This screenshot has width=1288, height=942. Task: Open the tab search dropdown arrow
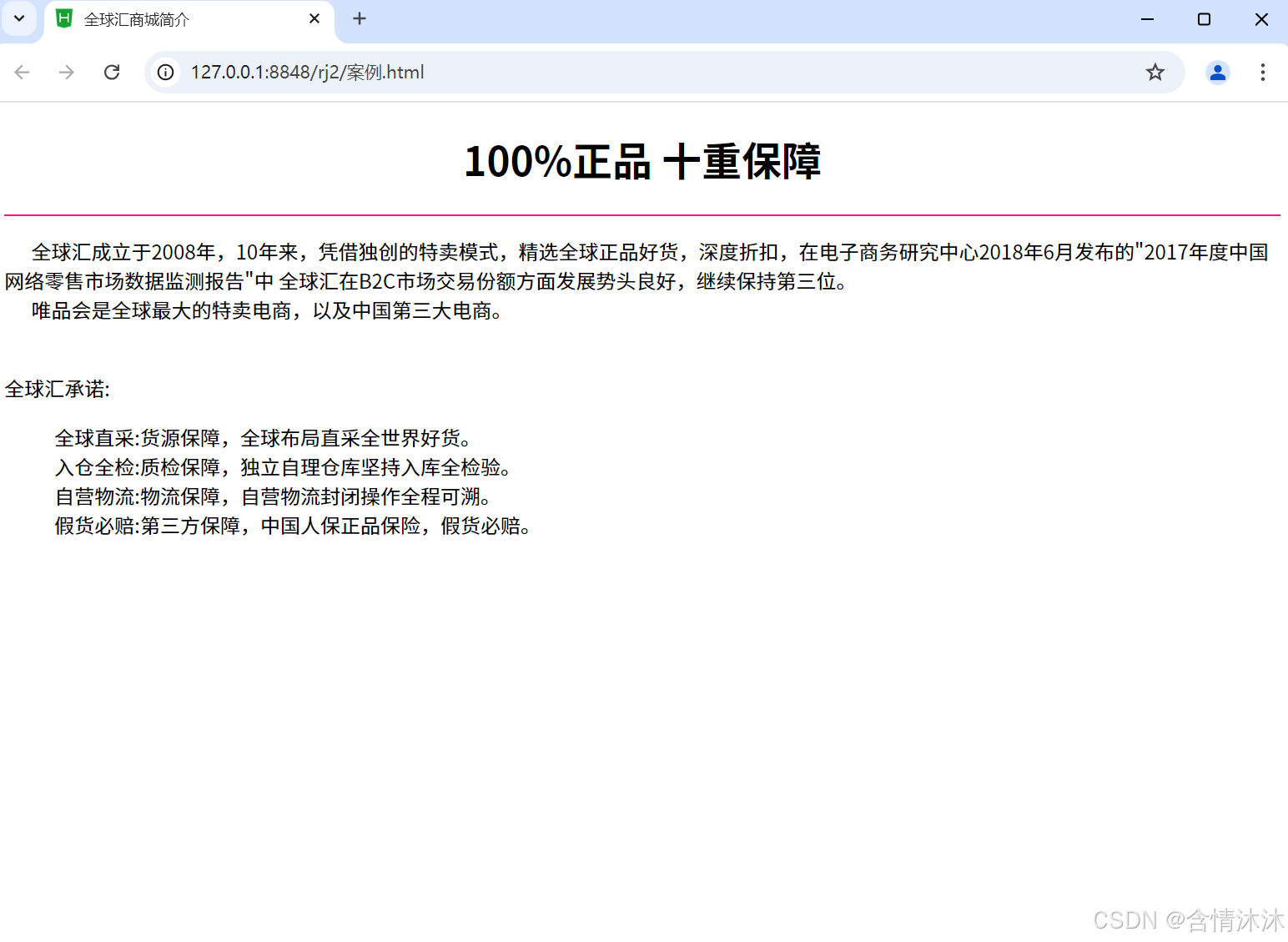pos(19,18)
